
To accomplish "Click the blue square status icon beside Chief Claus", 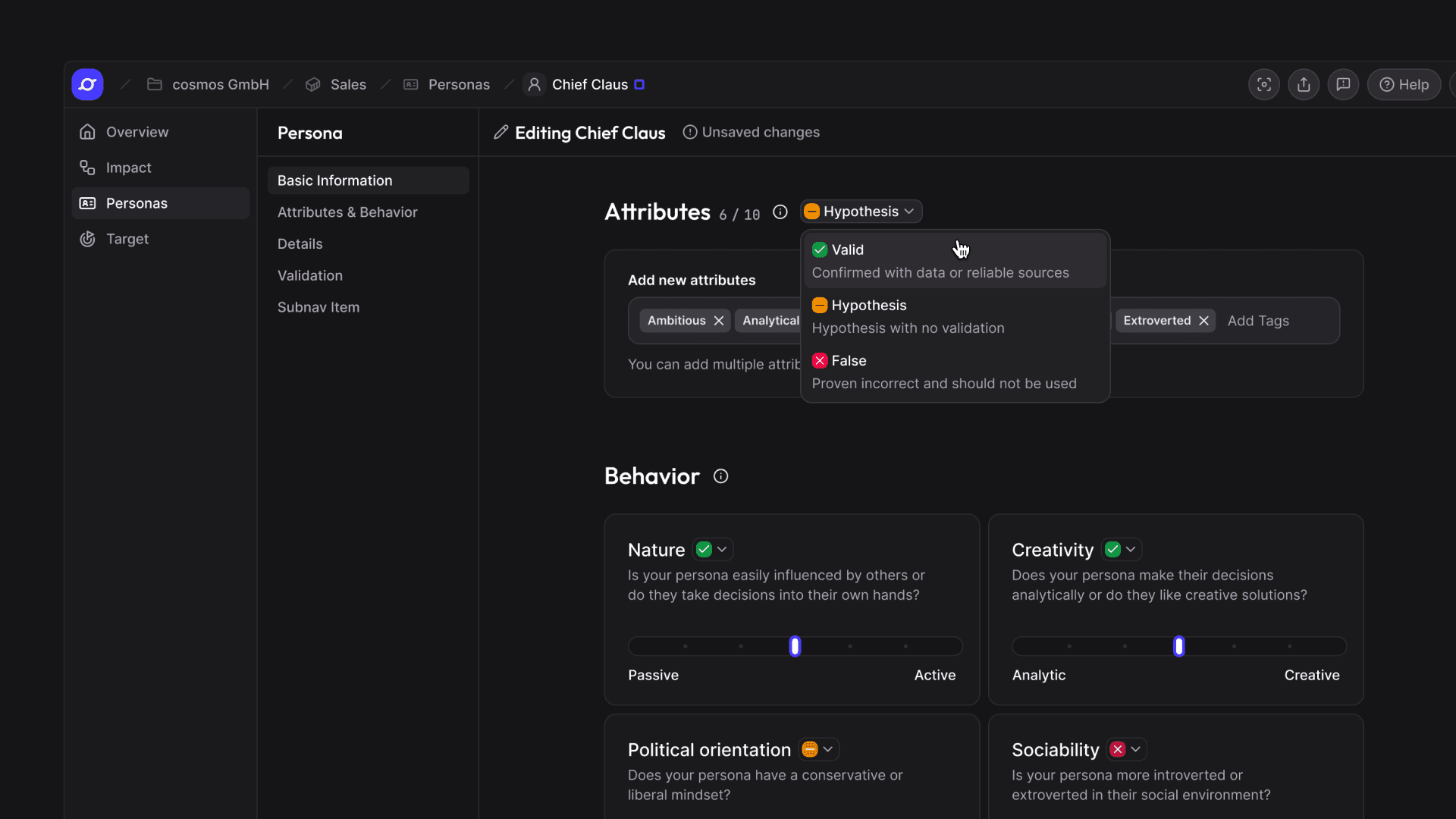I will (x=639, y=84).
